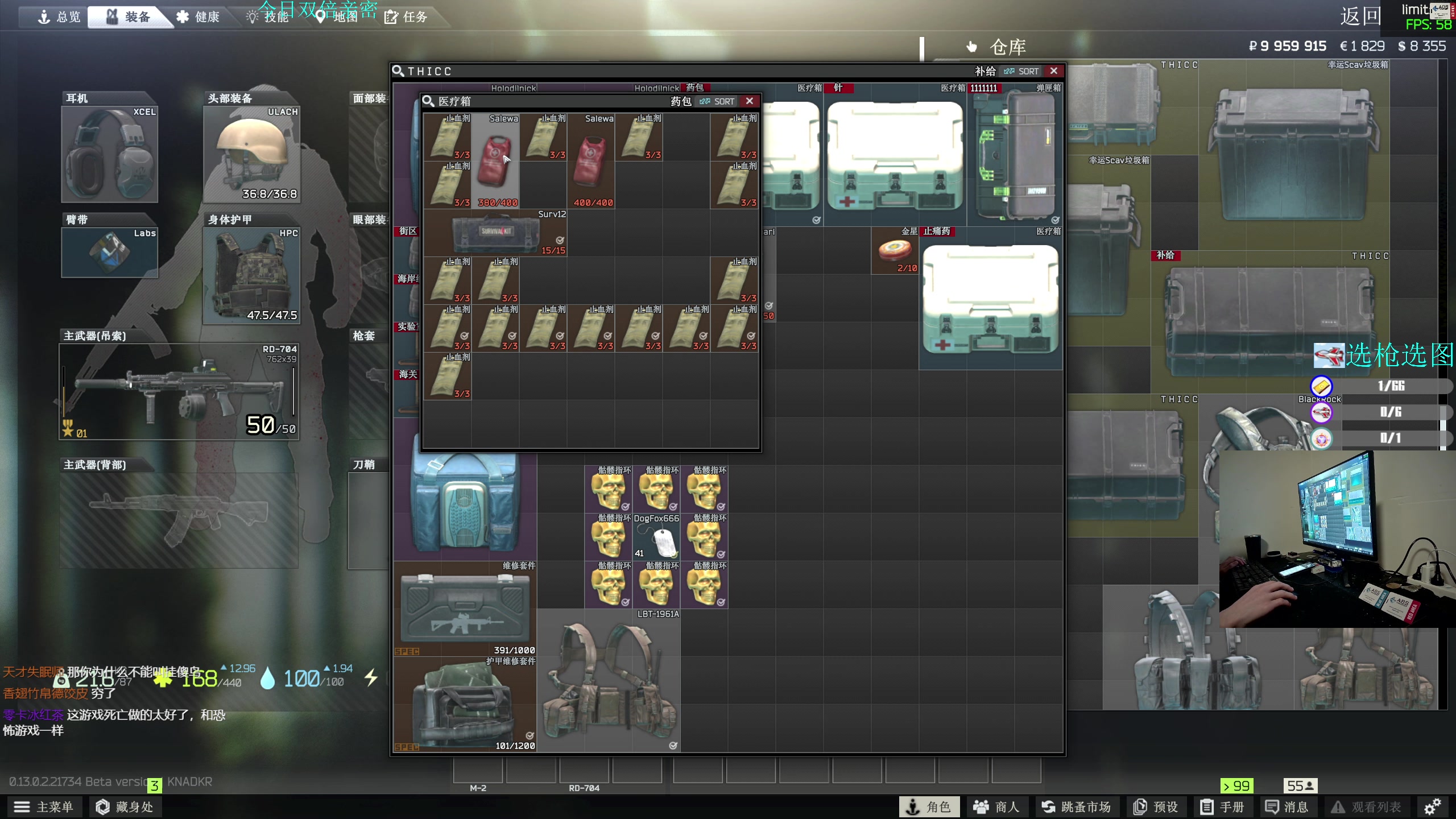Click the 针 tag on medical case
The height and width of the screenshot is (819, 1456).
click(838, 88)
